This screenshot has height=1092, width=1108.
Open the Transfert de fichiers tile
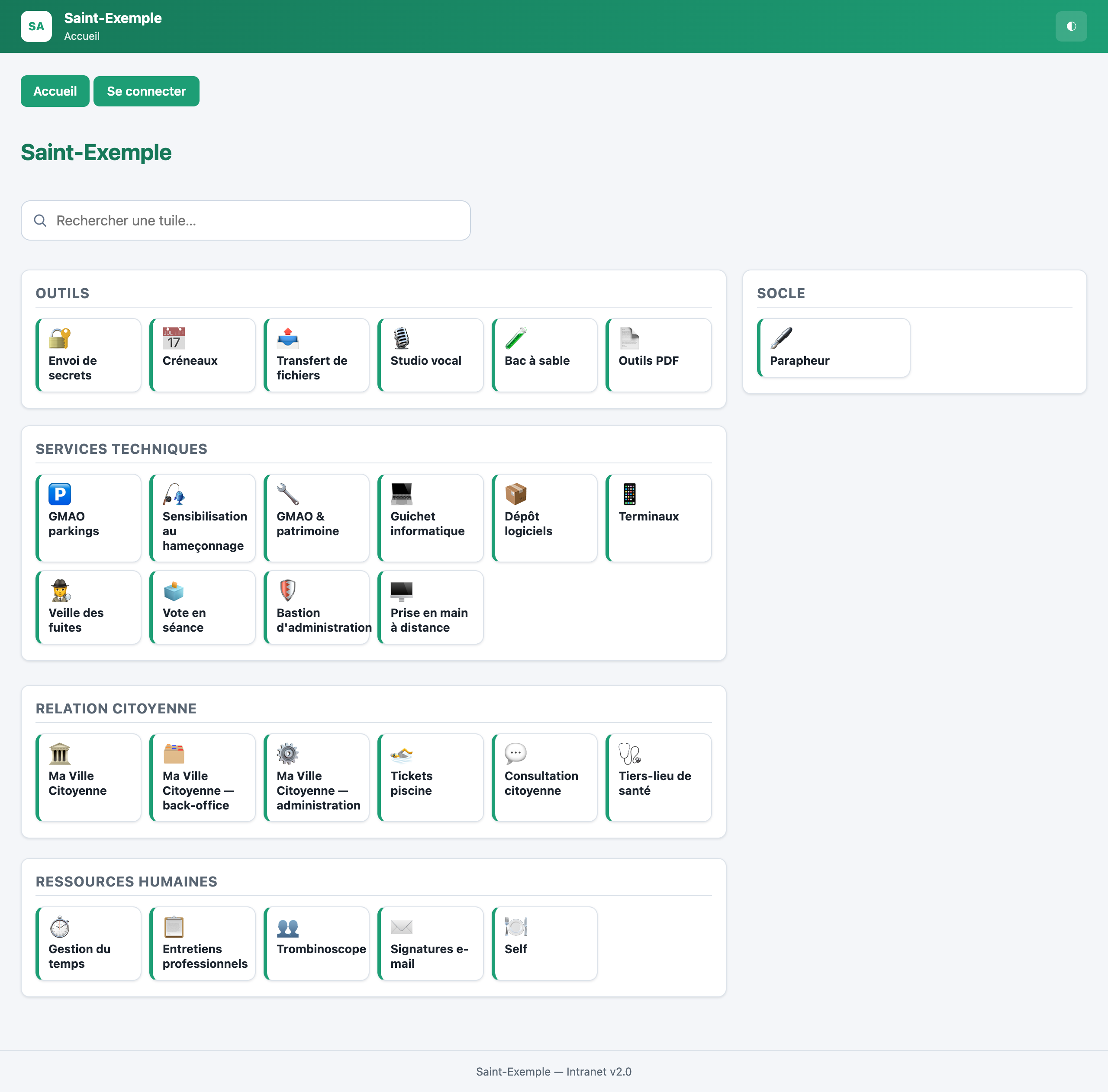316,355
